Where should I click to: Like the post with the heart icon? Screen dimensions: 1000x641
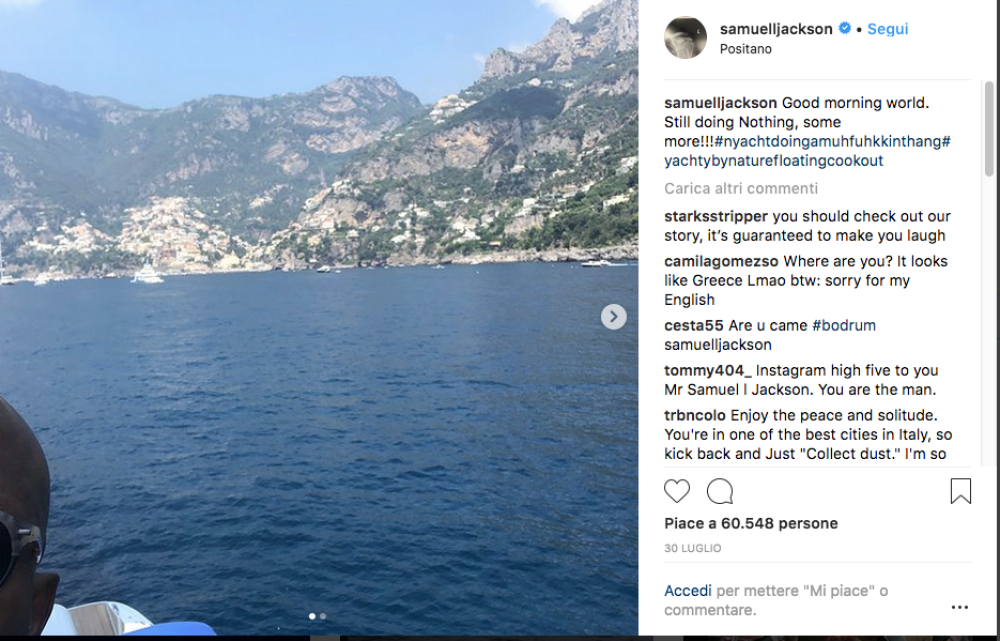677,491
